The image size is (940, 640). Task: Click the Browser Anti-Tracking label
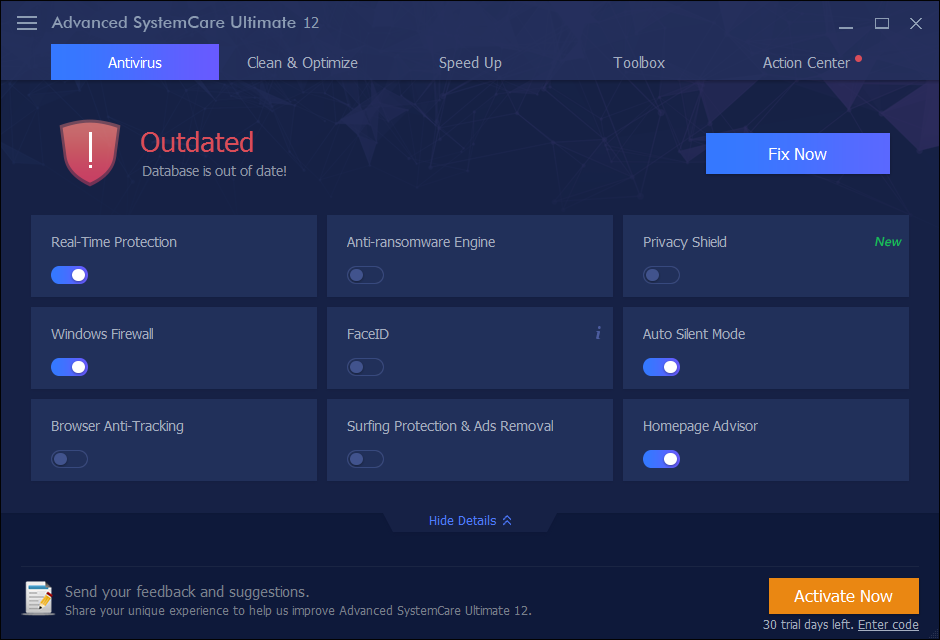[x=118, y=426]
